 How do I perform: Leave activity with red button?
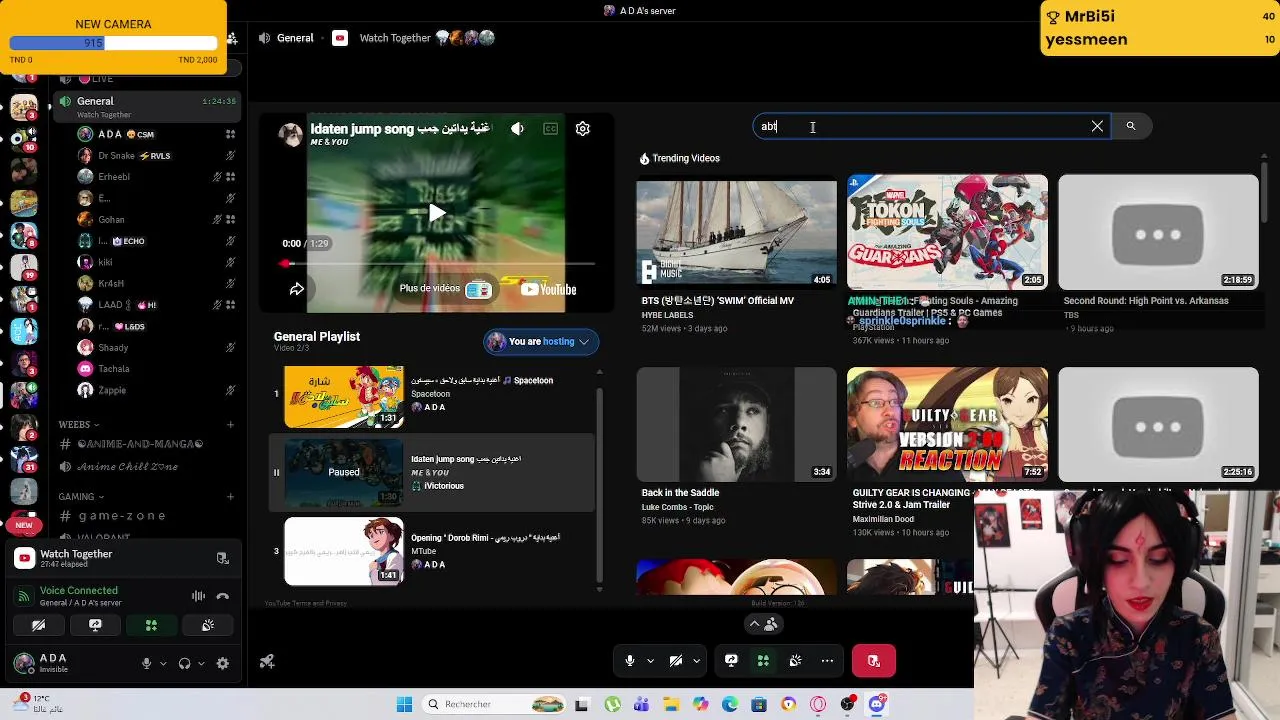(874, 661)
